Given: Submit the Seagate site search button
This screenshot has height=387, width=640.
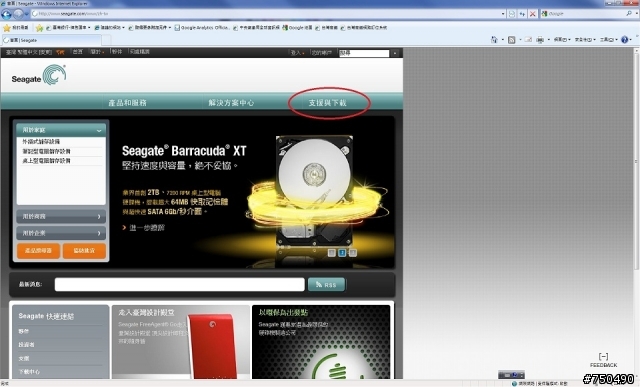Looking at the screenshot, I should click(x=395, y=53).
